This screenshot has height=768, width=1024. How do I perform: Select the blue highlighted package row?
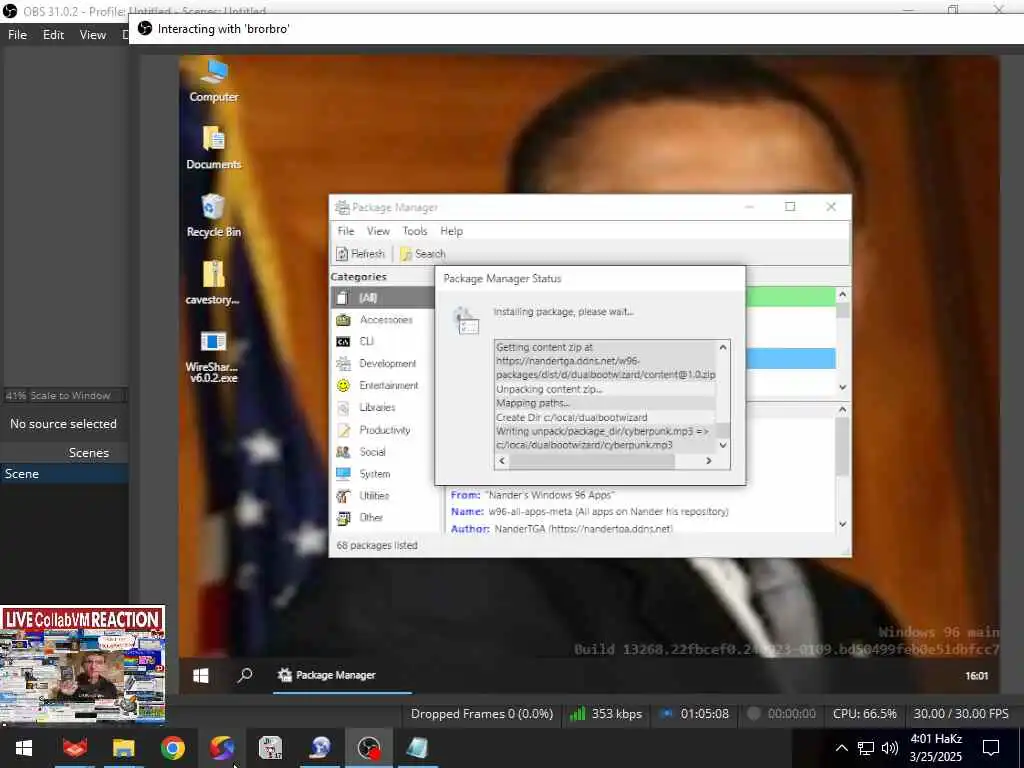coord(790,359)
